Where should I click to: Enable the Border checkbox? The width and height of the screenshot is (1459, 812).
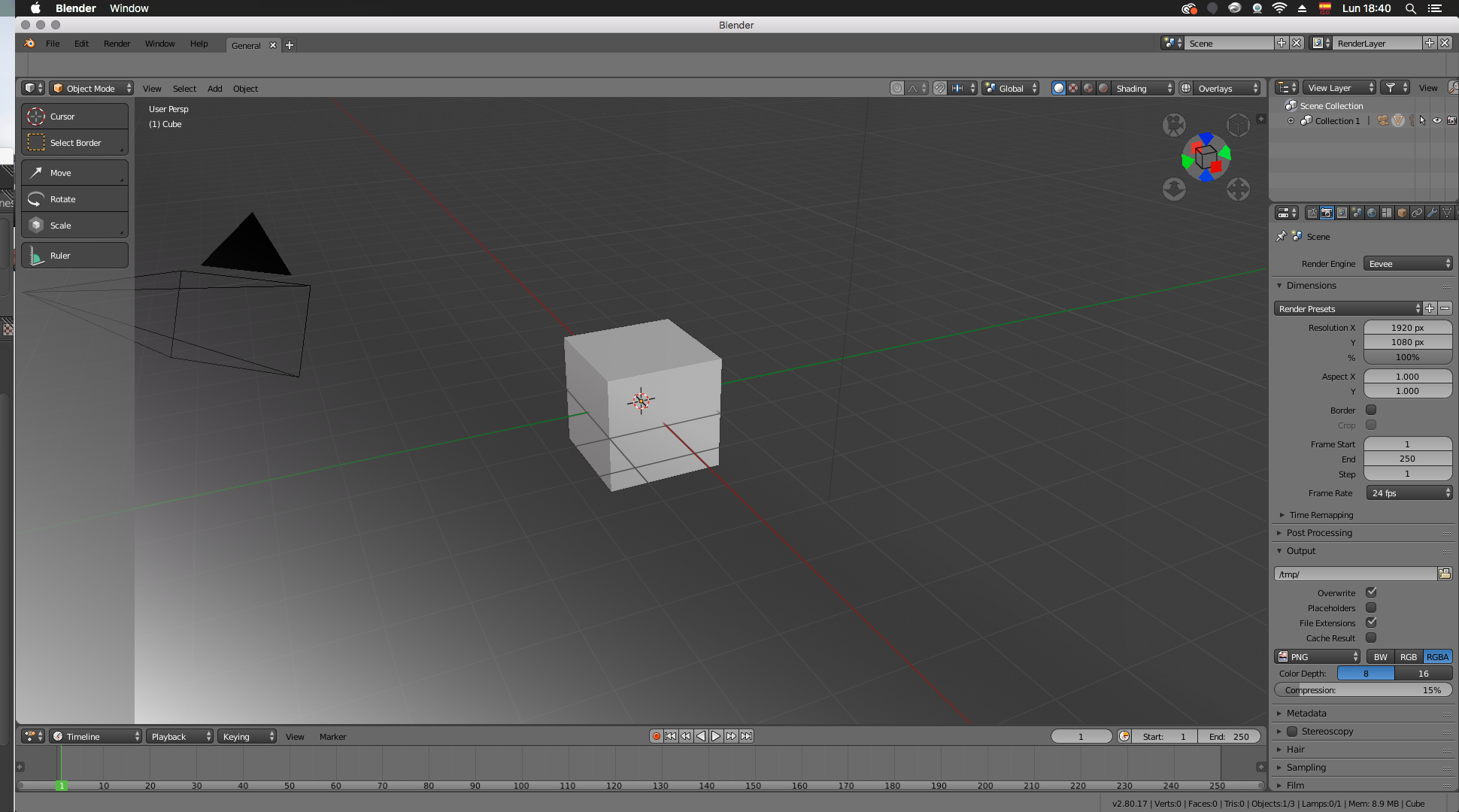[1371, 410]
